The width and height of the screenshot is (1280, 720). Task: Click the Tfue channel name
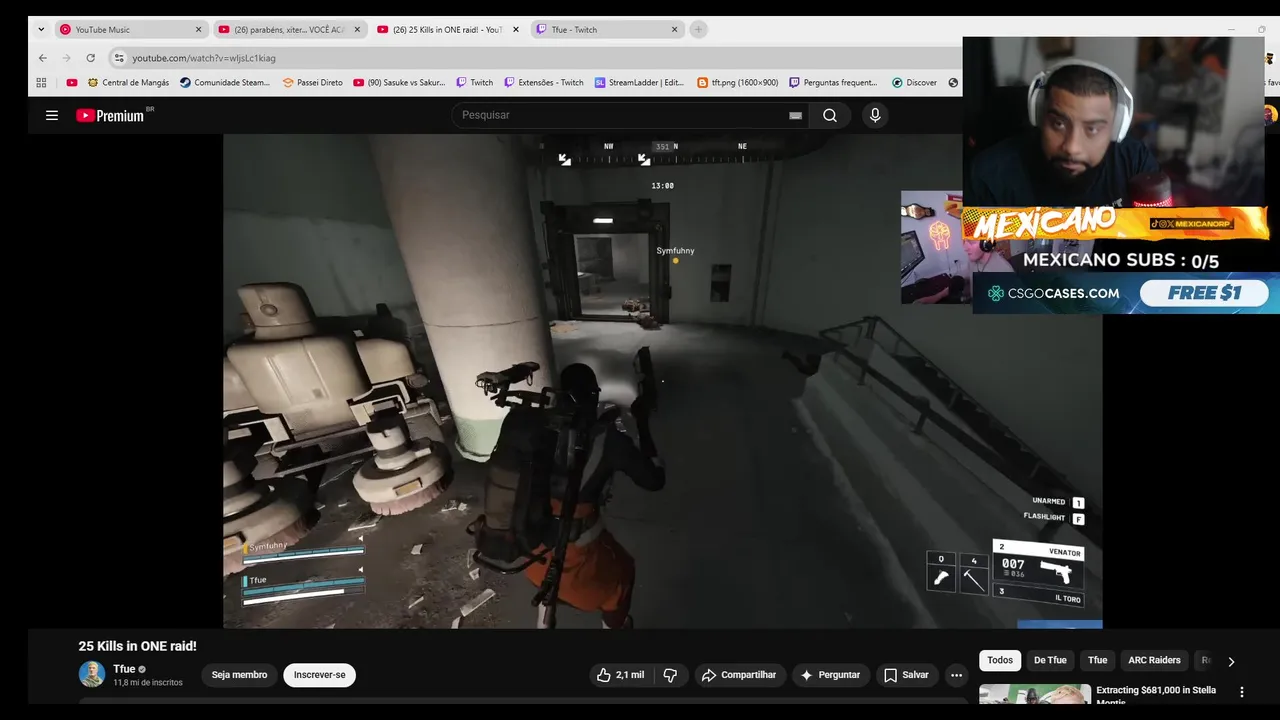tap(124, 669)
